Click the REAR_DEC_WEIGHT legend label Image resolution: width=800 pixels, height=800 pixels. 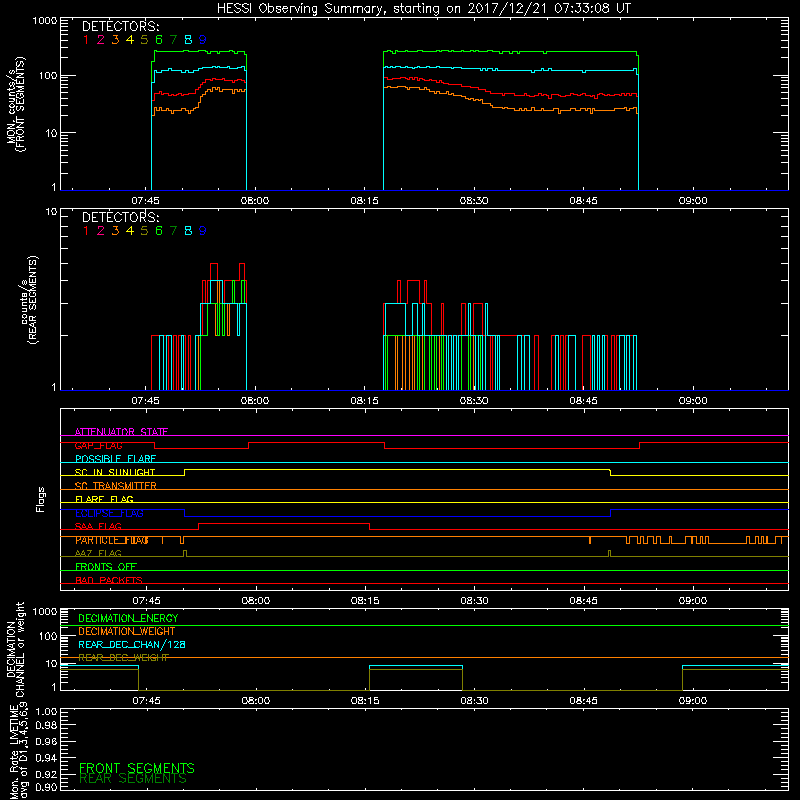click(x=123, y=658)
